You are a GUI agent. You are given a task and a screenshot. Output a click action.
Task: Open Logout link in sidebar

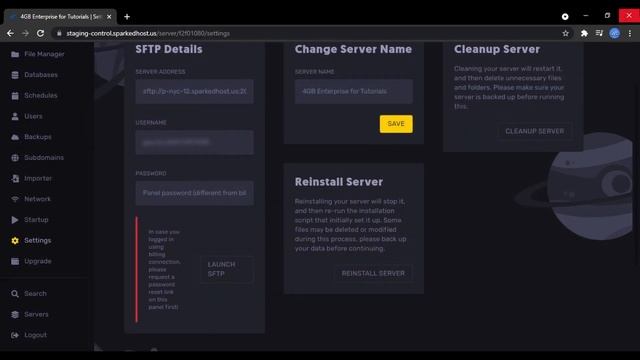[x=36, y=335]
